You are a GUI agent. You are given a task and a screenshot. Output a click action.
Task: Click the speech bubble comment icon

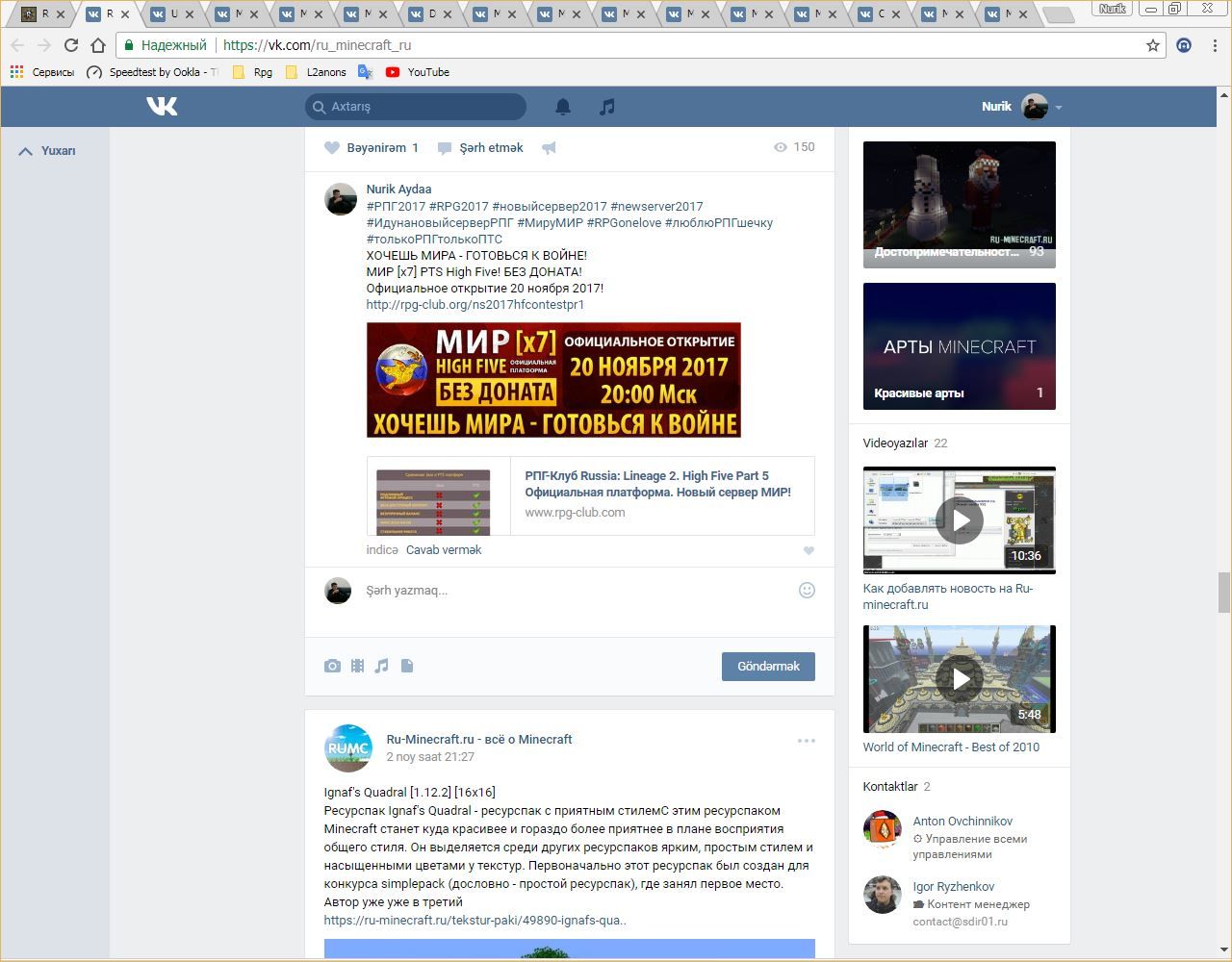444,148
